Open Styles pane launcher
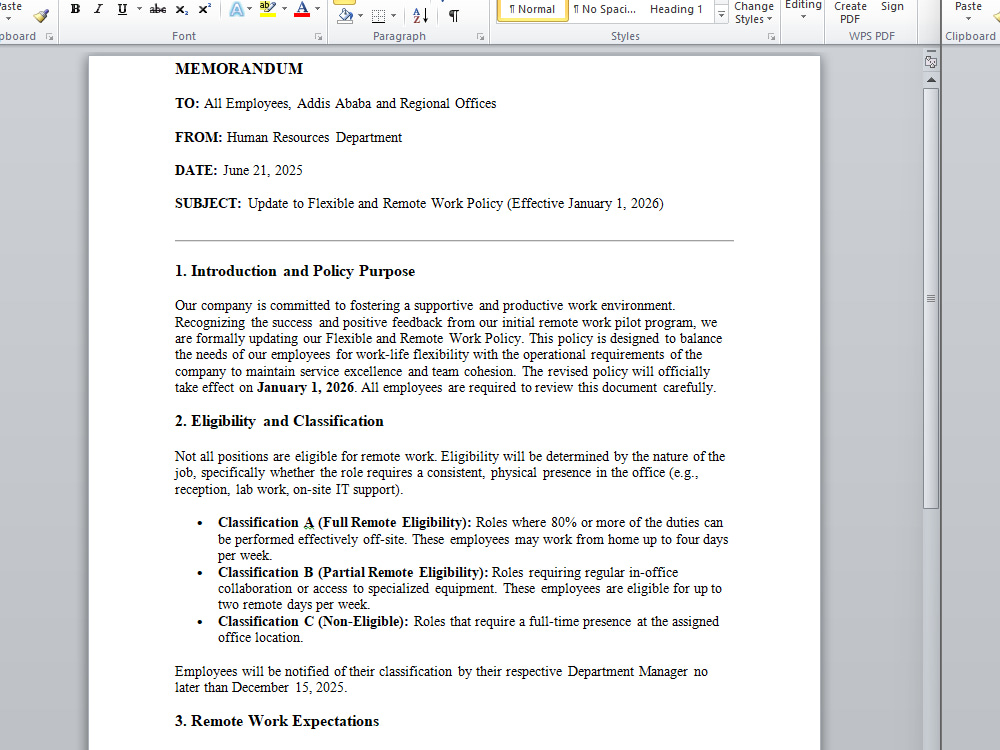 pyautogui.click(x=772, y=37)
